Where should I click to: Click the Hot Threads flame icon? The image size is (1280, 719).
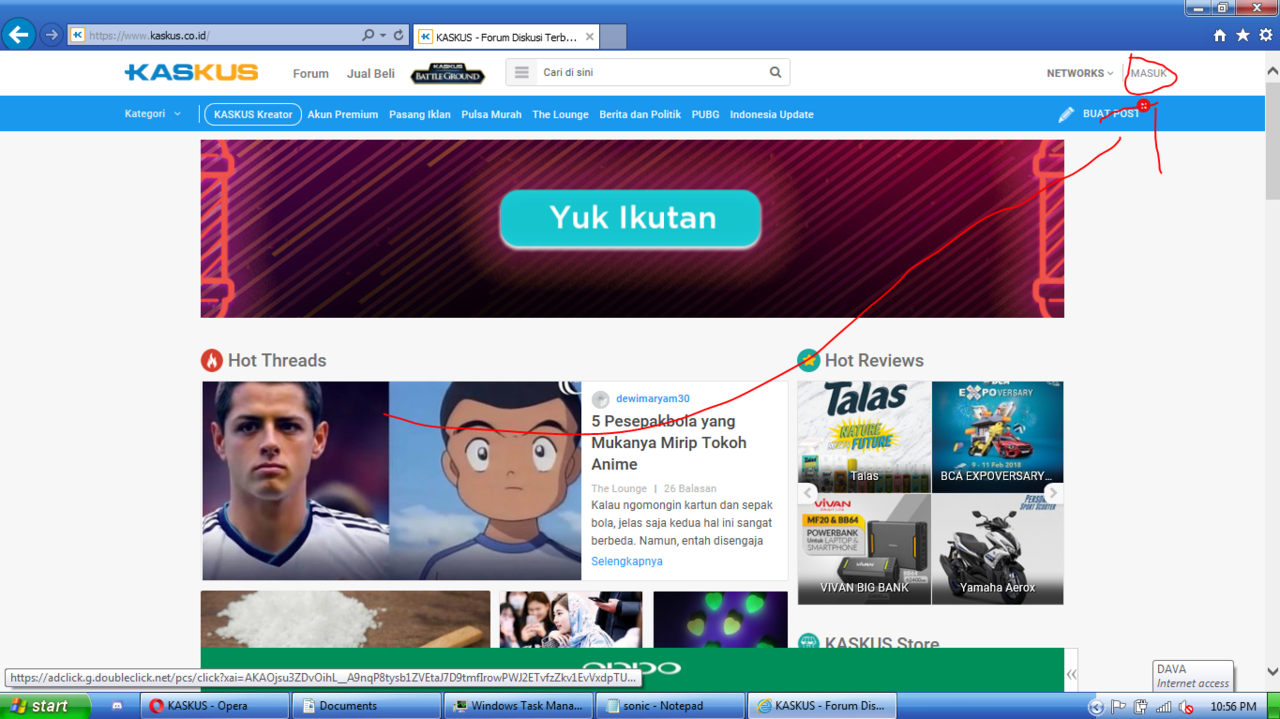(211, 360)
